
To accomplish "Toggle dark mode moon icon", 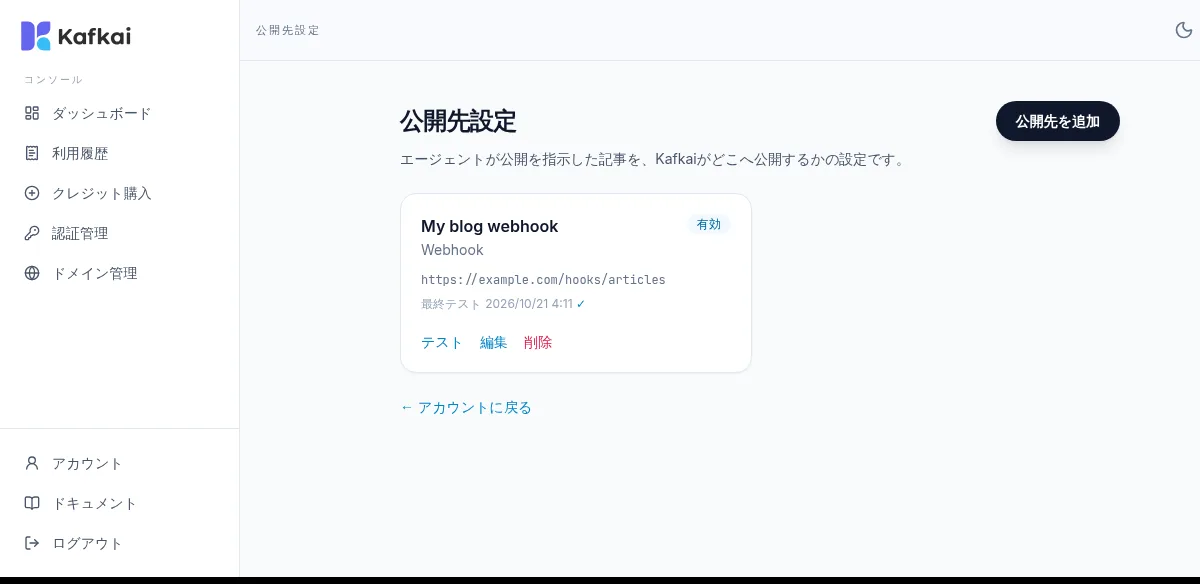I will 1183,30.
